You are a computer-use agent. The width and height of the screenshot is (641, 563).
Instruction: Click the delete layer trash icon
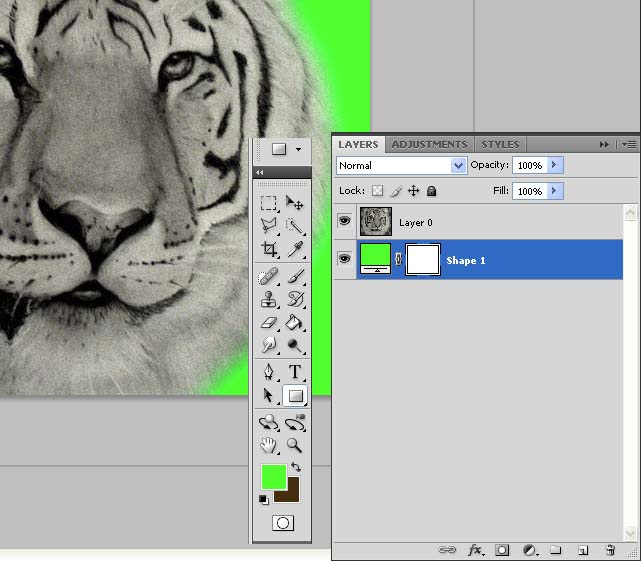tap(610, 550)
